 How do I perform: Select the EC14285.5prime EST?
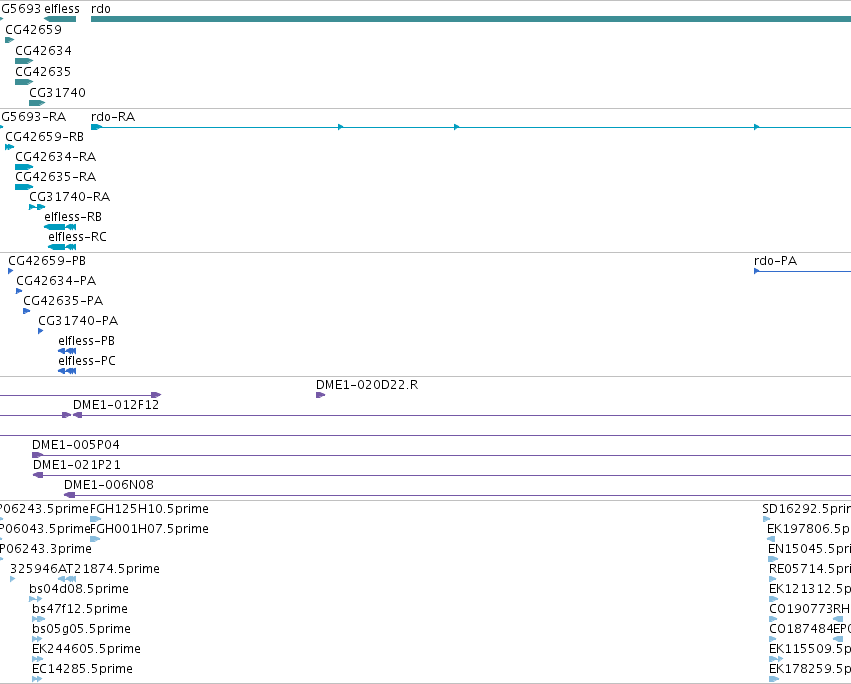pos(37,679)
